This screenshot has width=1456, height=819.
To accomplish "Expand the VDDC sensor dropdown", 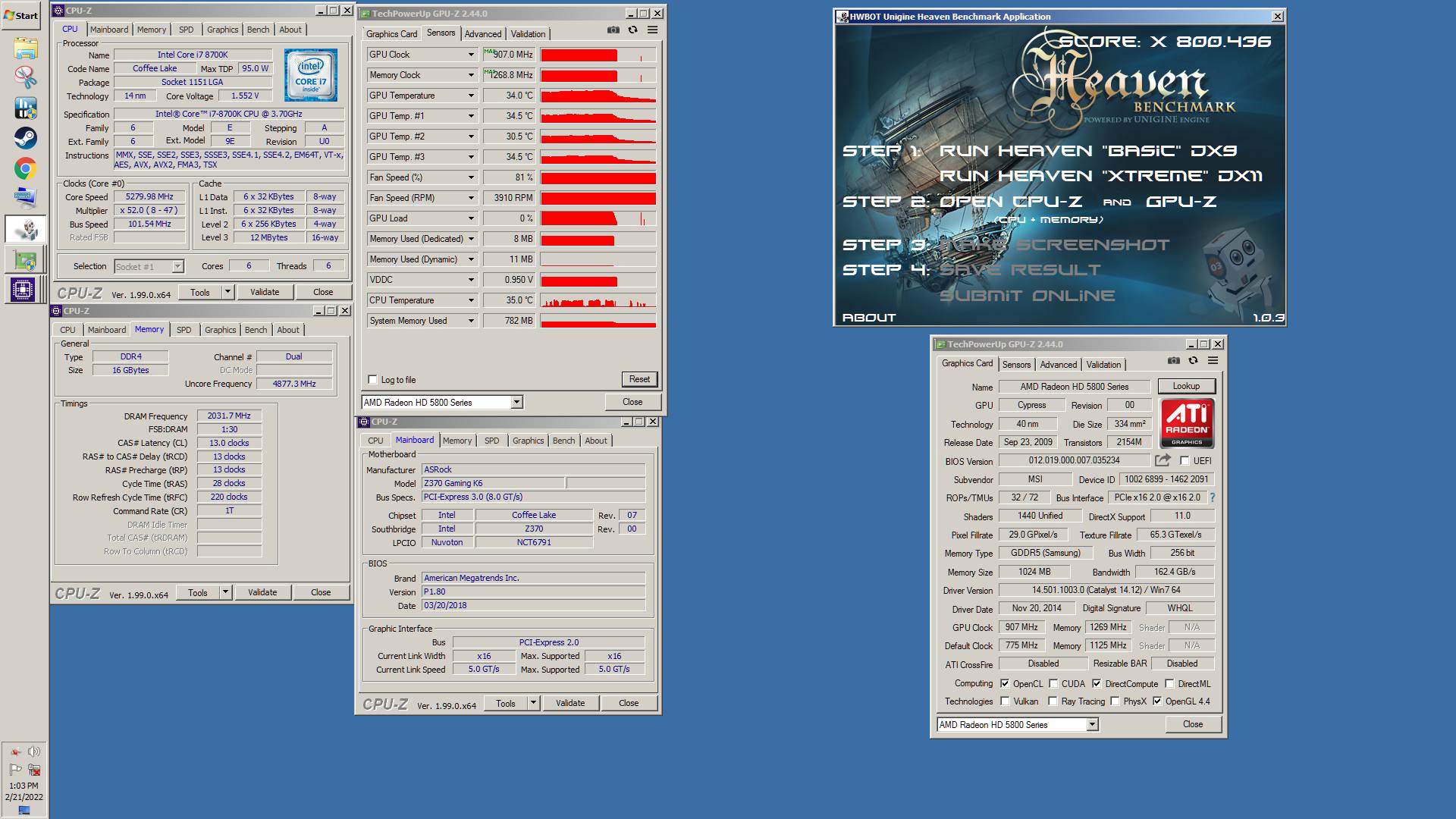I will click(471, 280).
